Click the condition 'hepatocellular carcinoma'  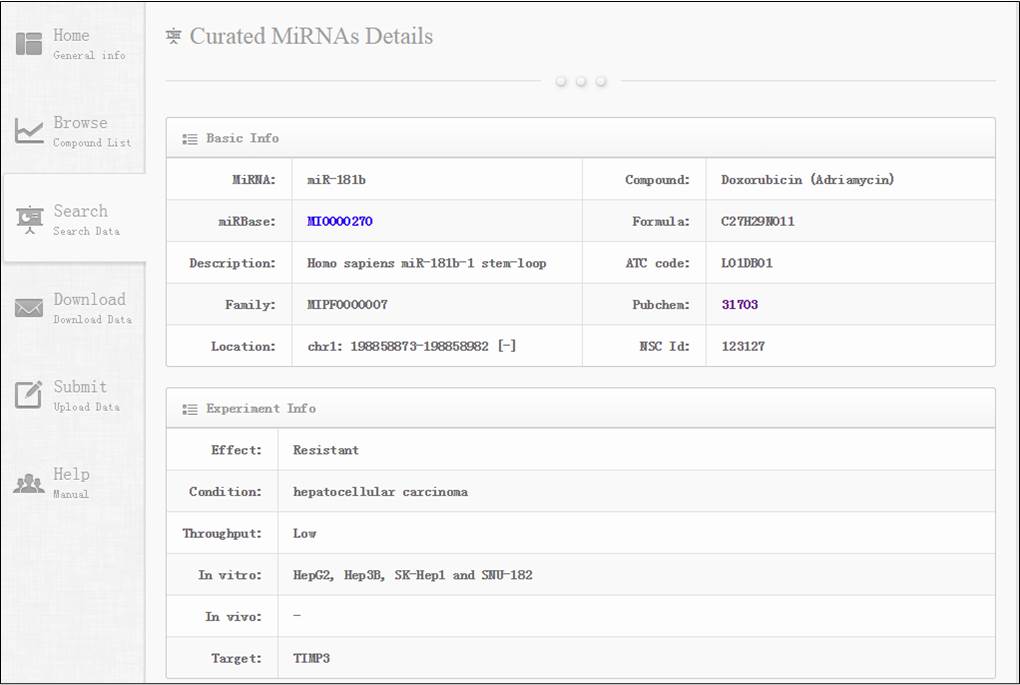click(381, 492)
